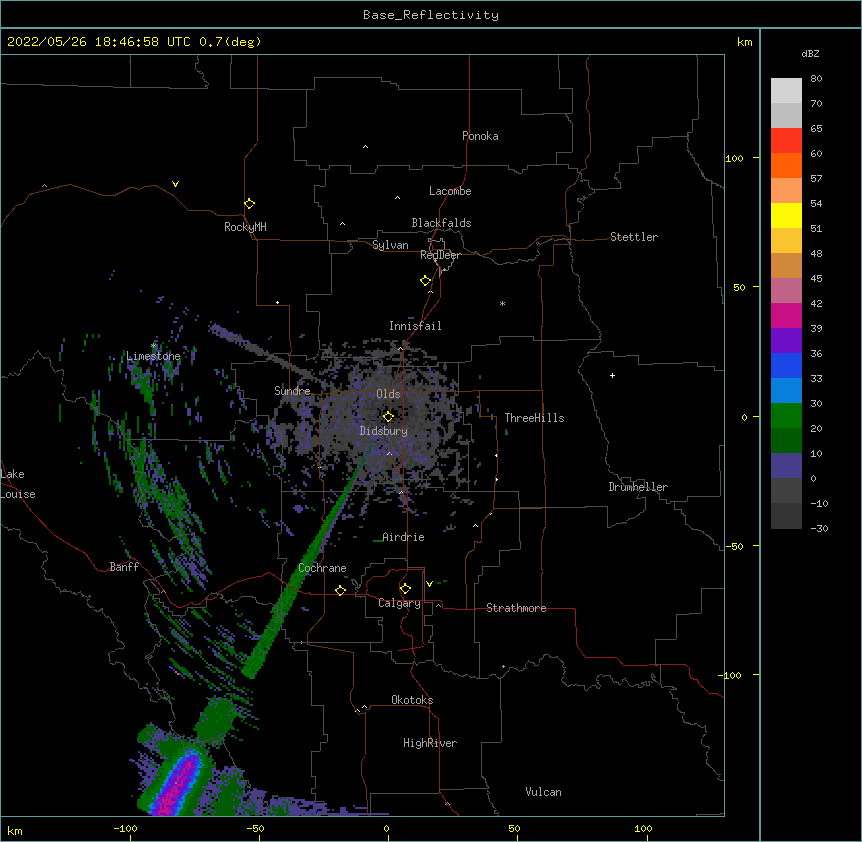
Task: Click the Lacombe city label
Action: click(450, 191)
